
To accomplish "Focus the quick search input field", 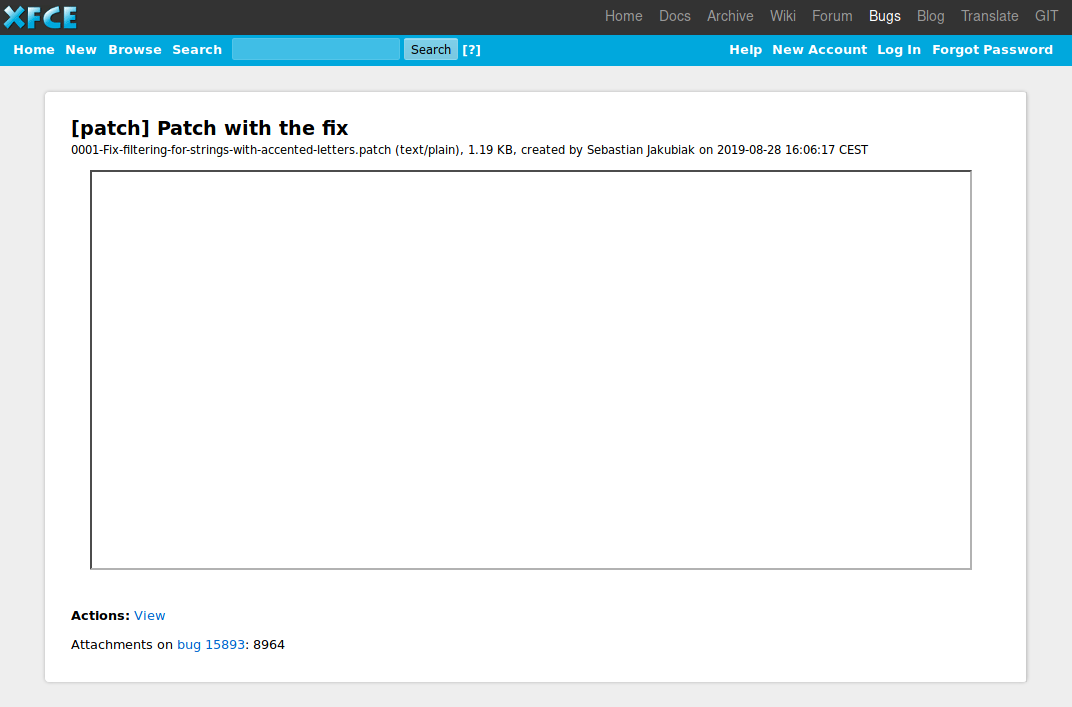I will tap(316, 49).
